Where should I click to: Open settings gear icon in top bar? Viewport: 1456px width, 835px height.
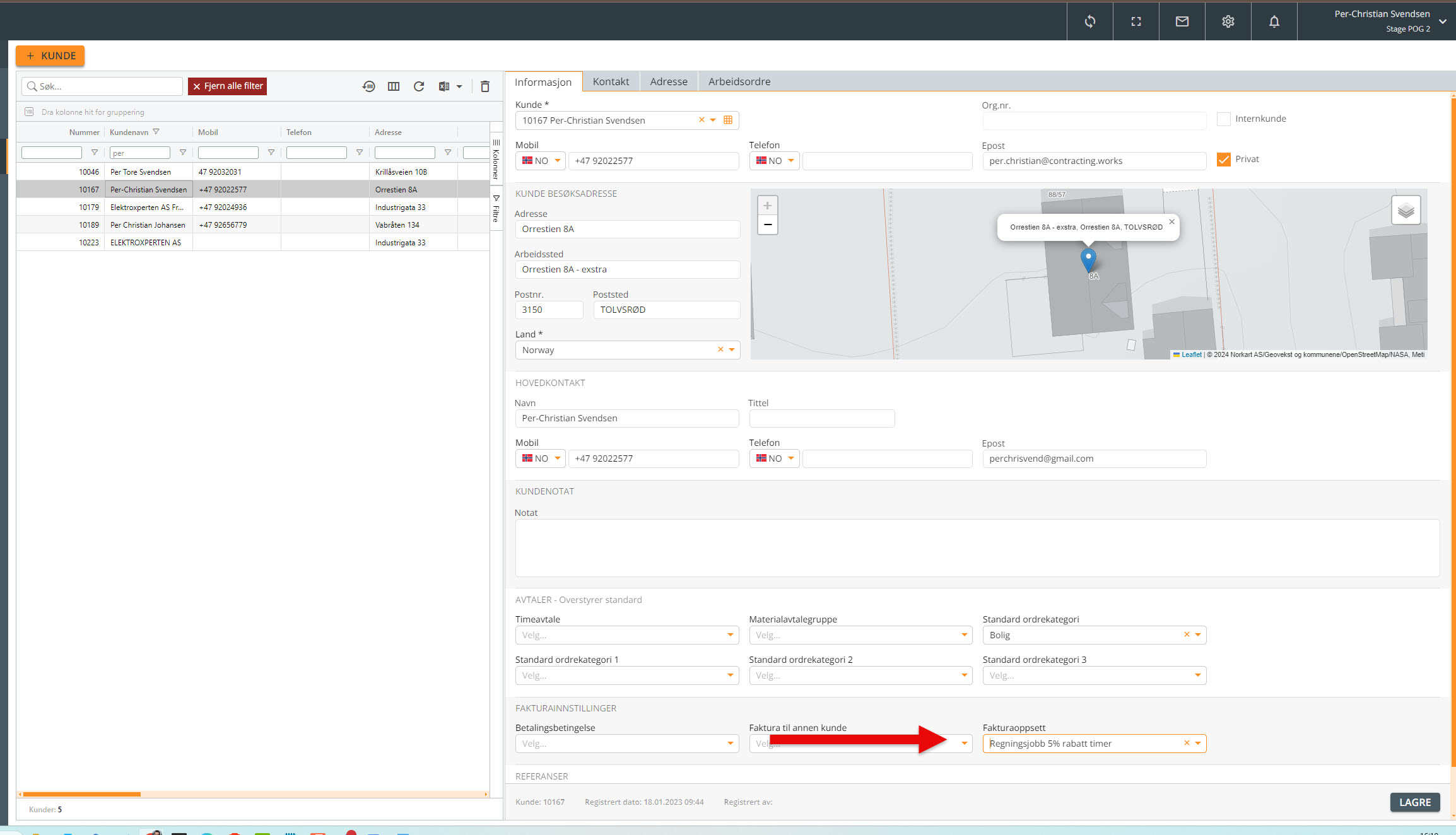click(1228, 21)
